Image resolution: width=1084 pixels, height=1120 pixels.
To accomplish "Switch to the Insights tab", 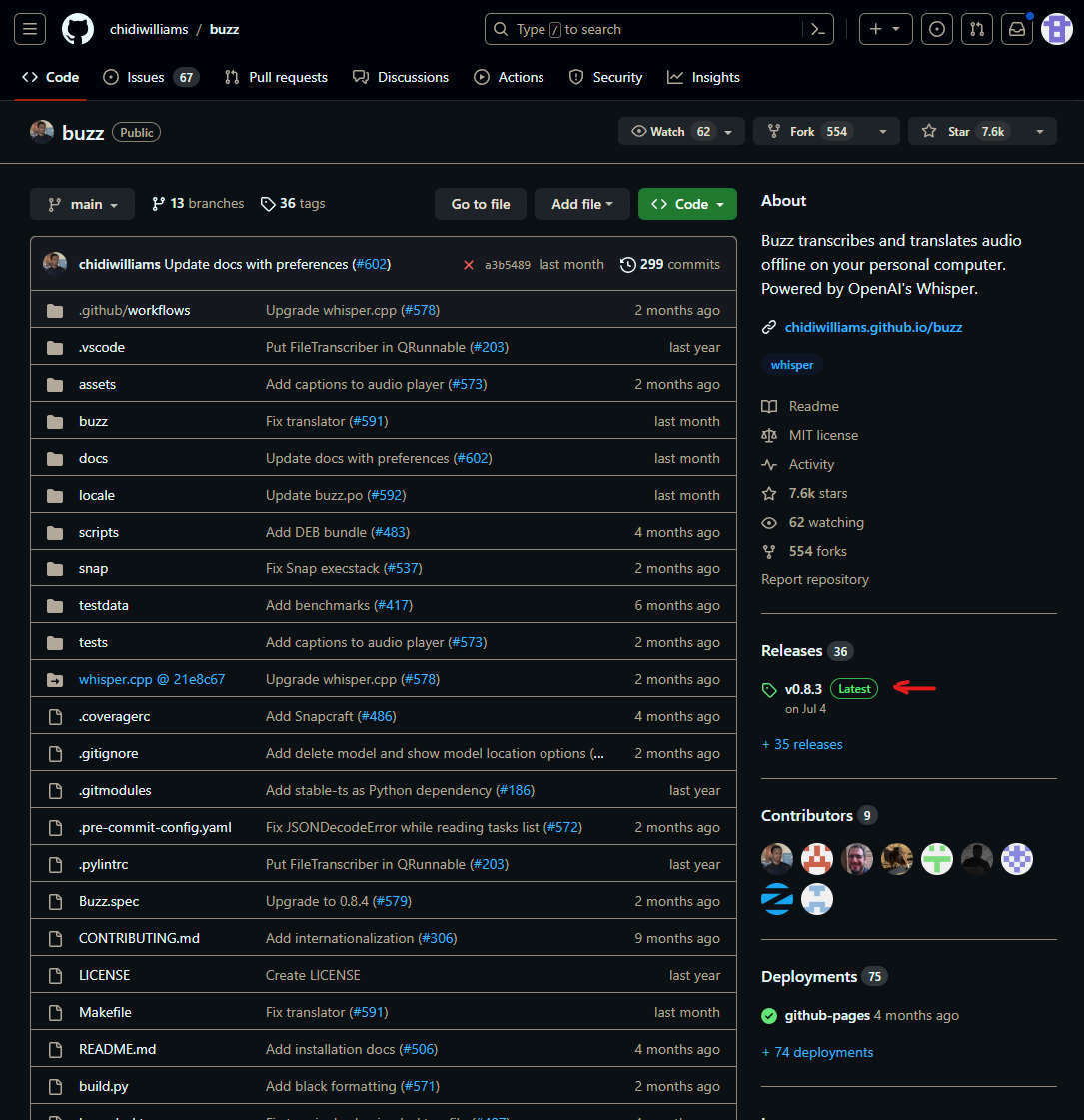I will 703,77.
